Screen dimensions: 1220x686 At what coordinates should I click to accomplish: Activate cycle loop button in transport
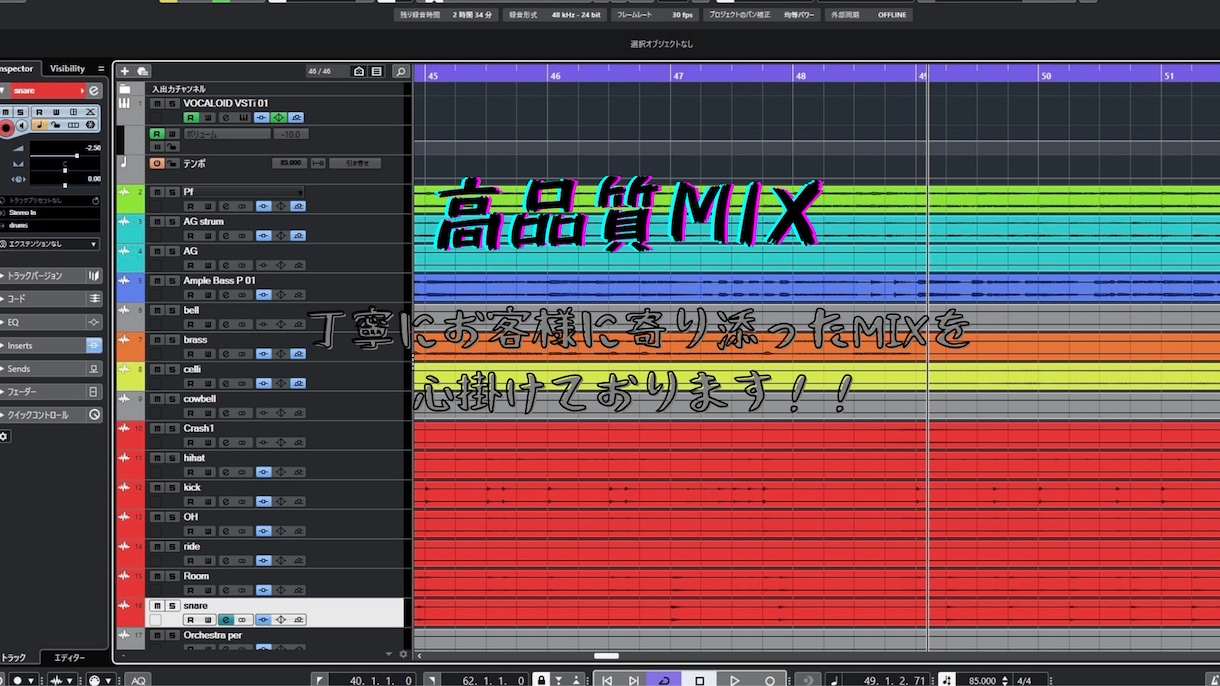click(664, 680)
